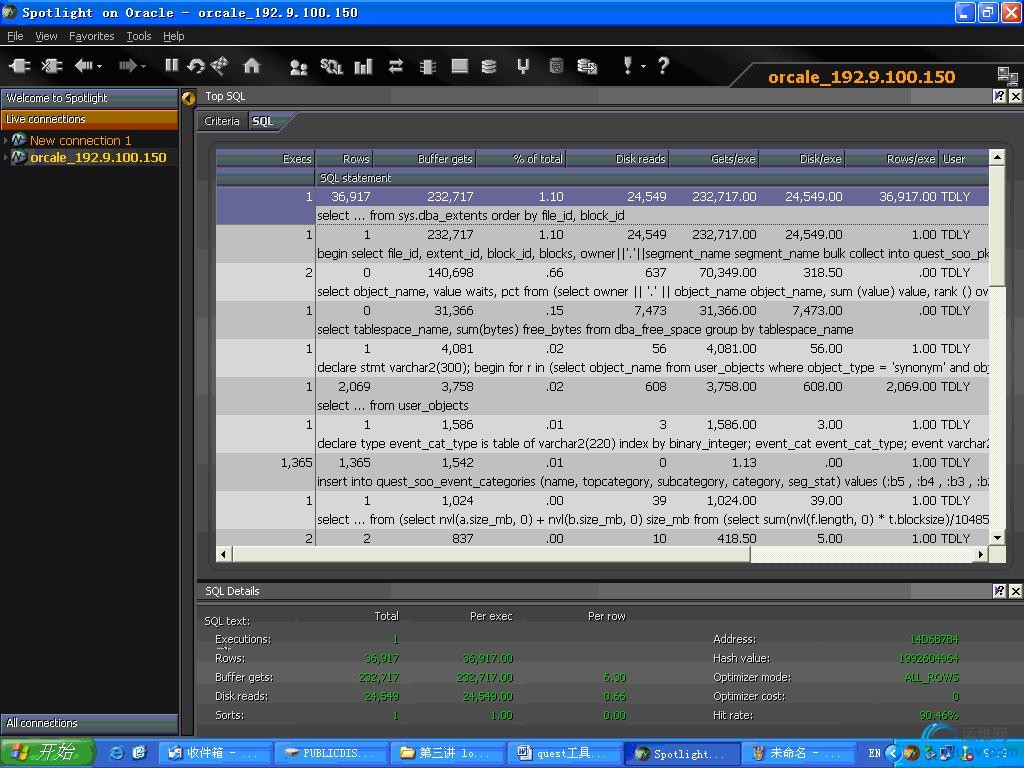Click the checkered flag calibrate icon

(x=220, y=65)
